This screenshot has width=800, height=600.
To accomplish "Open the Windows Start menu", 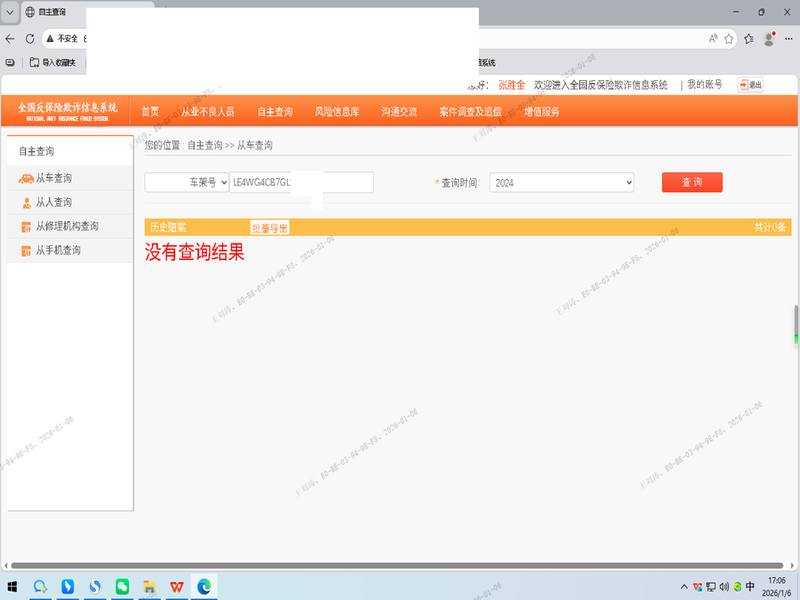I will pyautogui.click(x=14, y=586).
